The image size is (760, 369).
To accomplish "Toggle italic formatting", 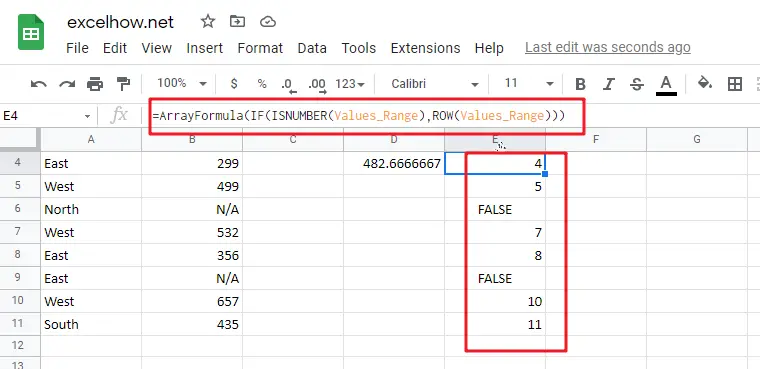I will point(608,84).
